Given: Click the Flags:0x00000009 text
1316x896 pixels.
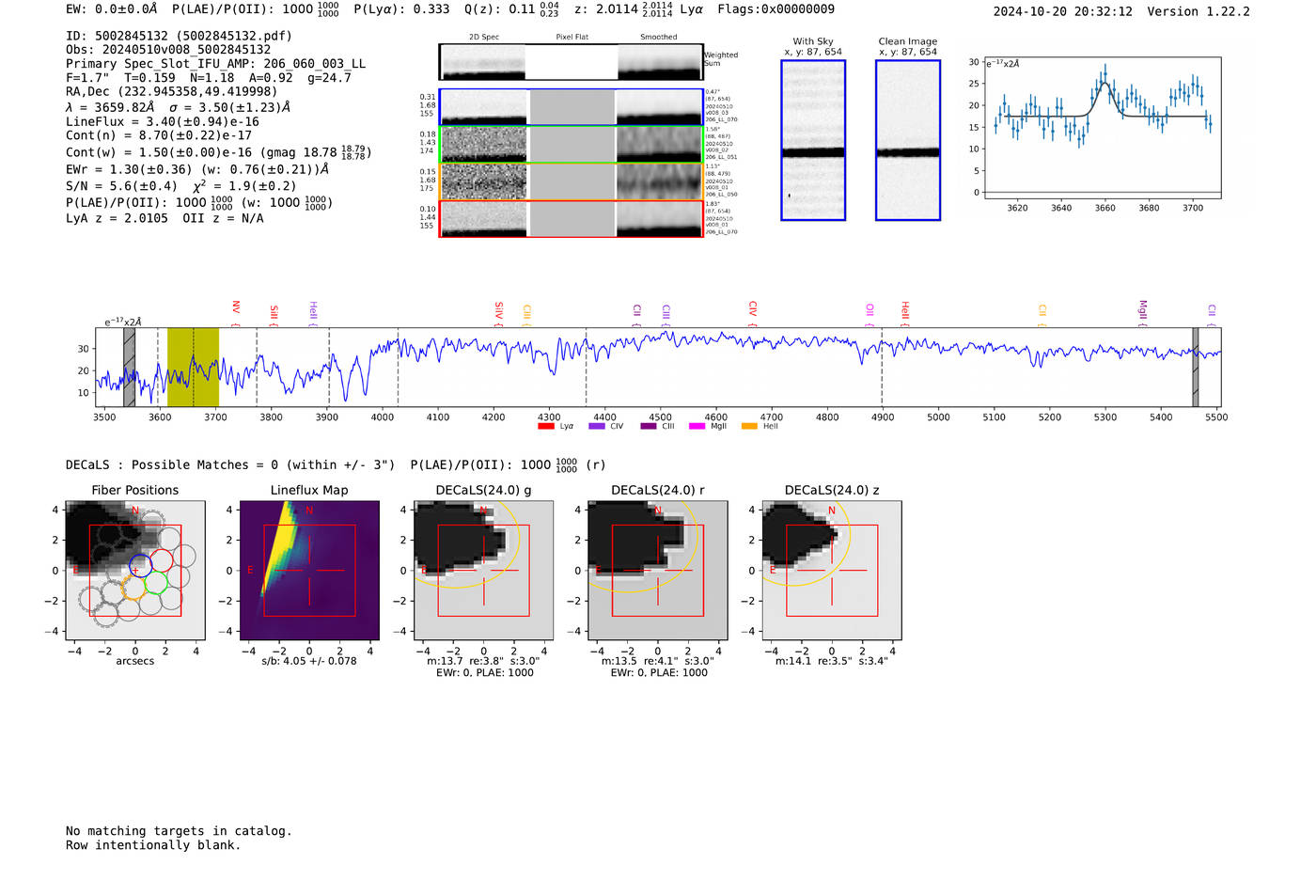Looking at the screenshot, I should pyautogui.click(x=775, y=9).
